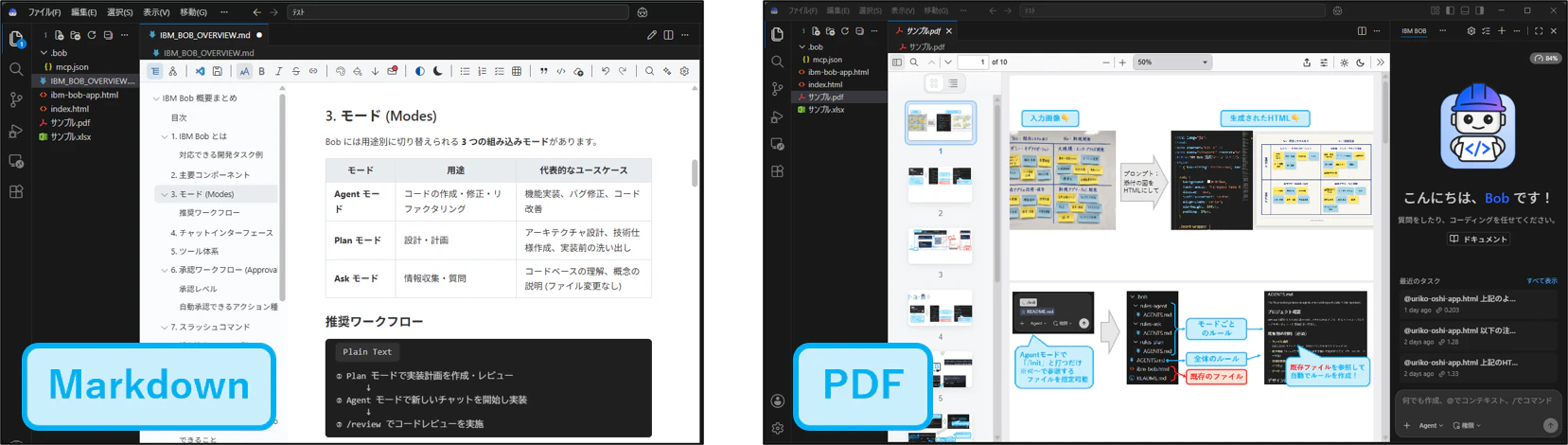This screenshot has height=445, width=1568.
Task: Collapse '3. モード (Modes)' outline section
Action: pyautogui.click(x=165, y=194)
